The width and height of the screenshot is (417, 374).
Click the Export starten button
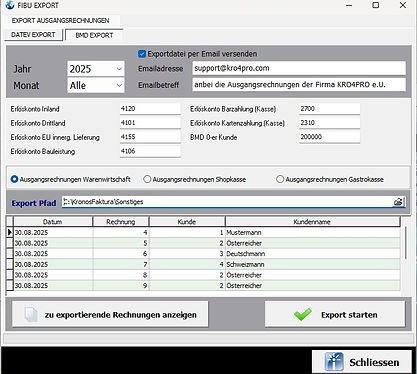click(x=335, y=314)
